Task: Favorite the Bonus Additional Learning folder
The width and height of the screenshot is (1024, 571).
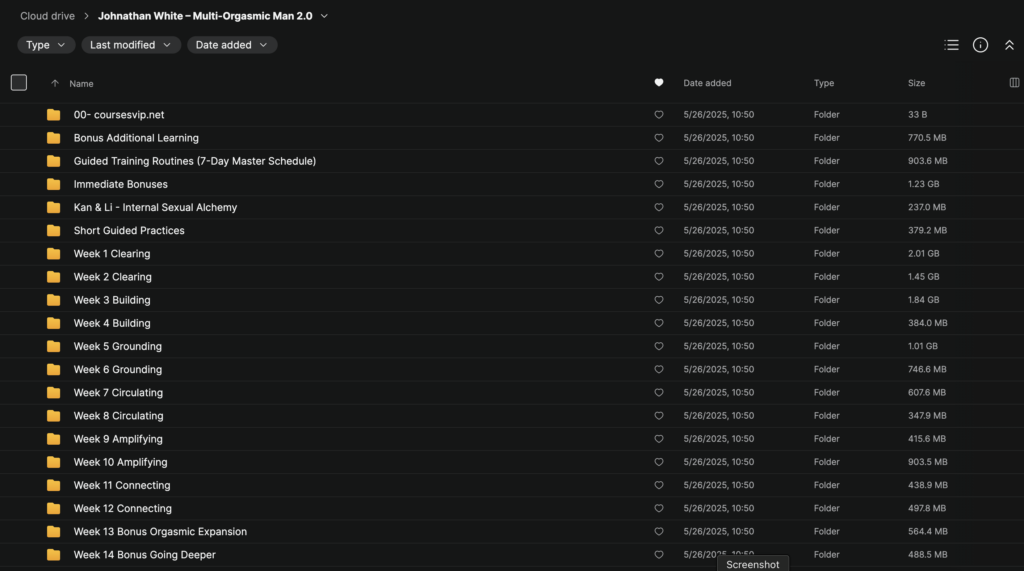Action: pyautogui.click(x=658, y=138)
